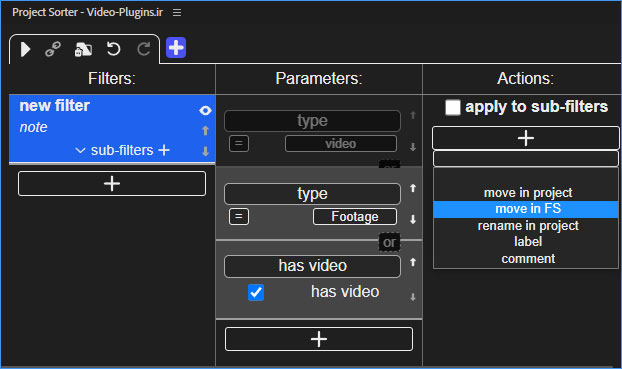The height and width of the screenshot is (369, 622).
Task: Select the new filter title
Action: pos(55,106)
